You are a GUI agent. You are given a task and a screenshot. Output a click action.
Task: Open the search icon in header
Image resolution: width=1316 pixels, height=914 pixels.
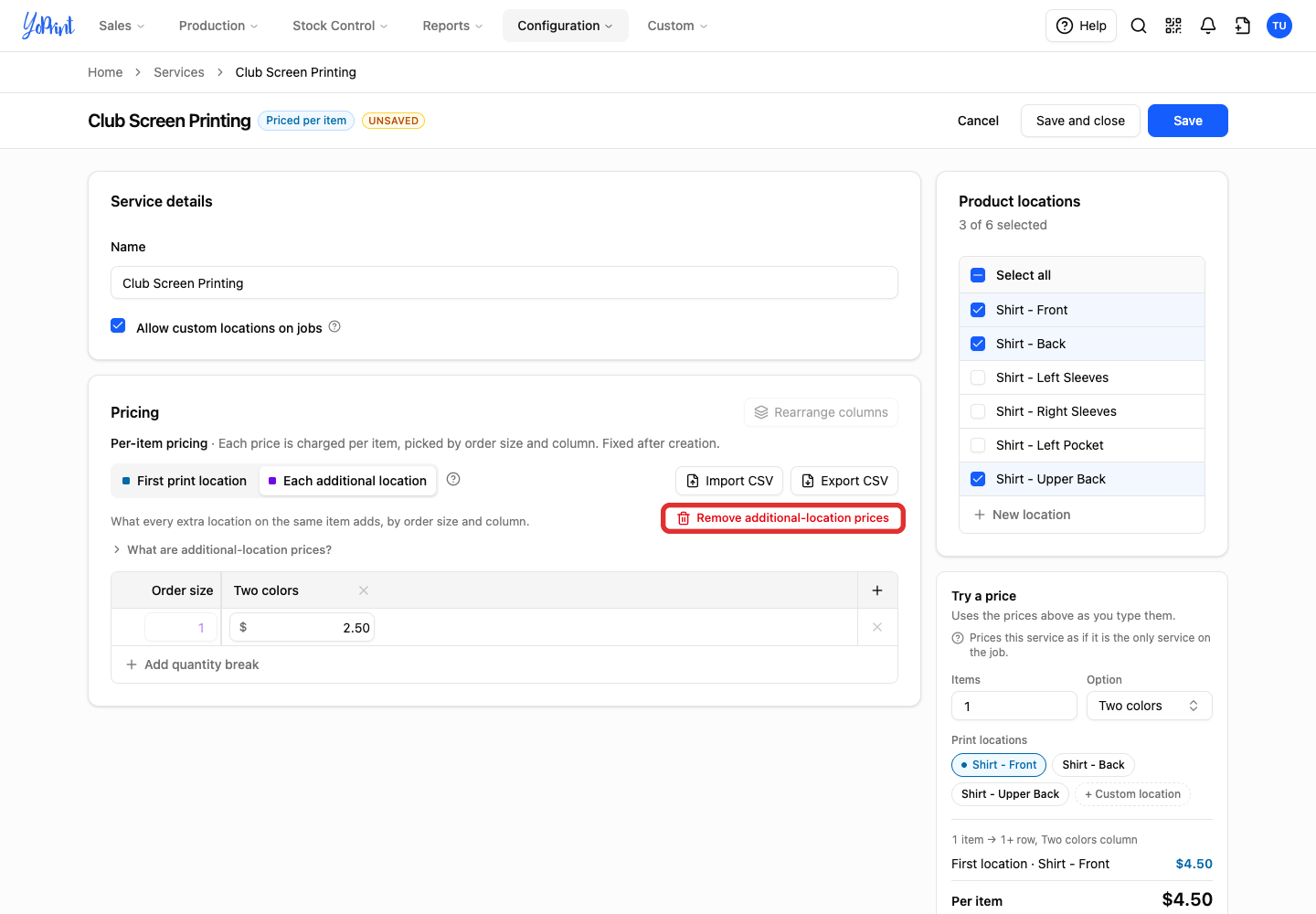click(x=1139, y=26)
